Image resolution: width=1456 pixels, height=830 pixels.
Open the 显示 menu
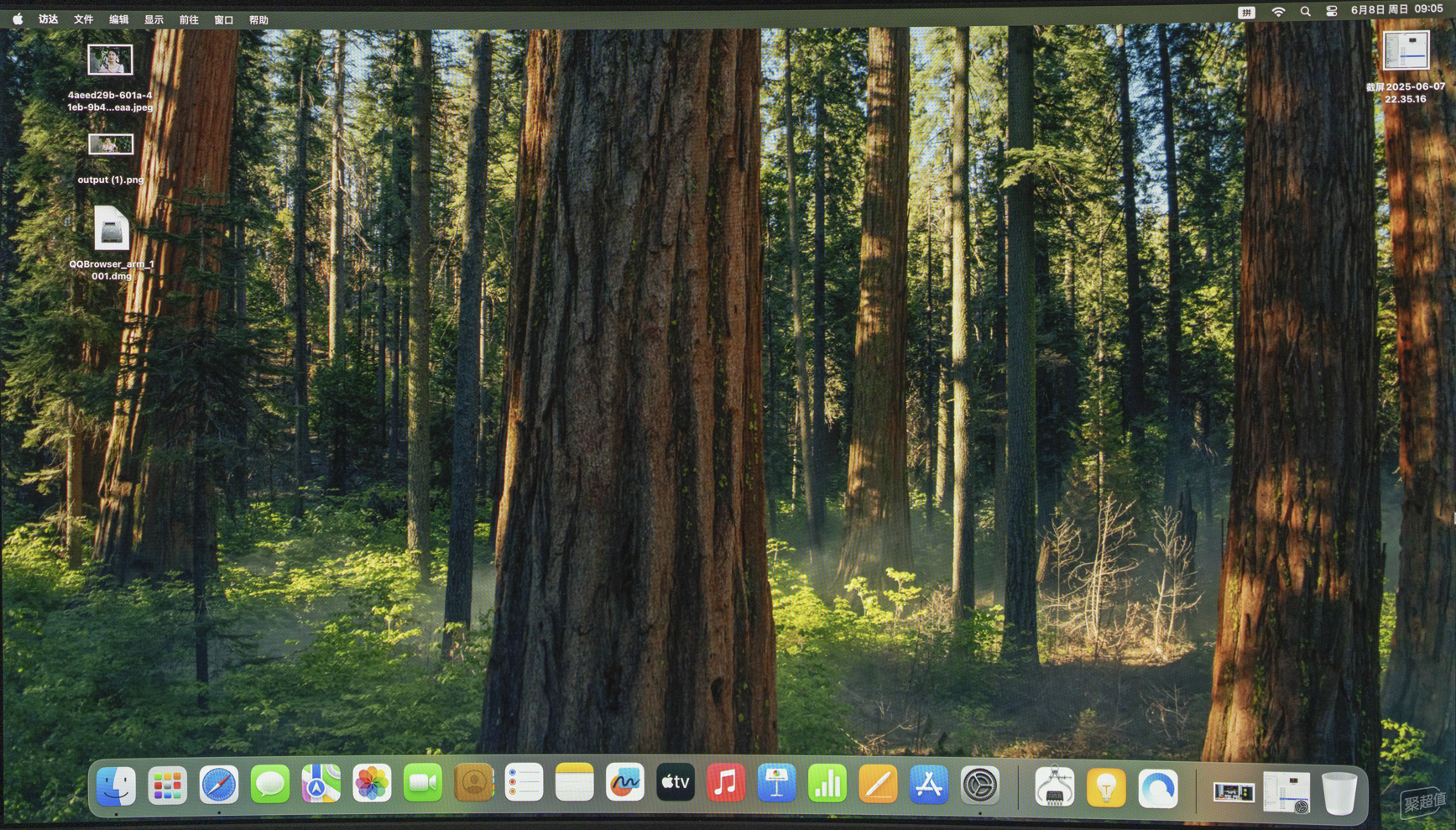[154, 19]
